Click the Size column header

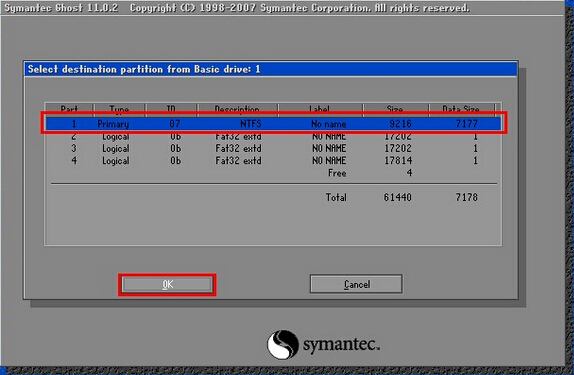[395, 109]
